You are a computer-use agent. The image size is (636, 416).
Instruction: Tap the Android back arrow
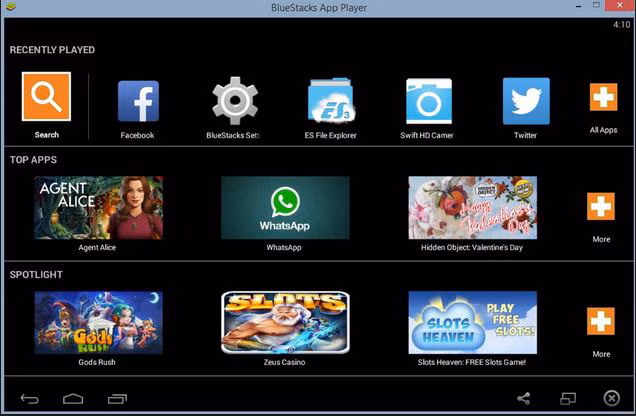tap(30, 399)
